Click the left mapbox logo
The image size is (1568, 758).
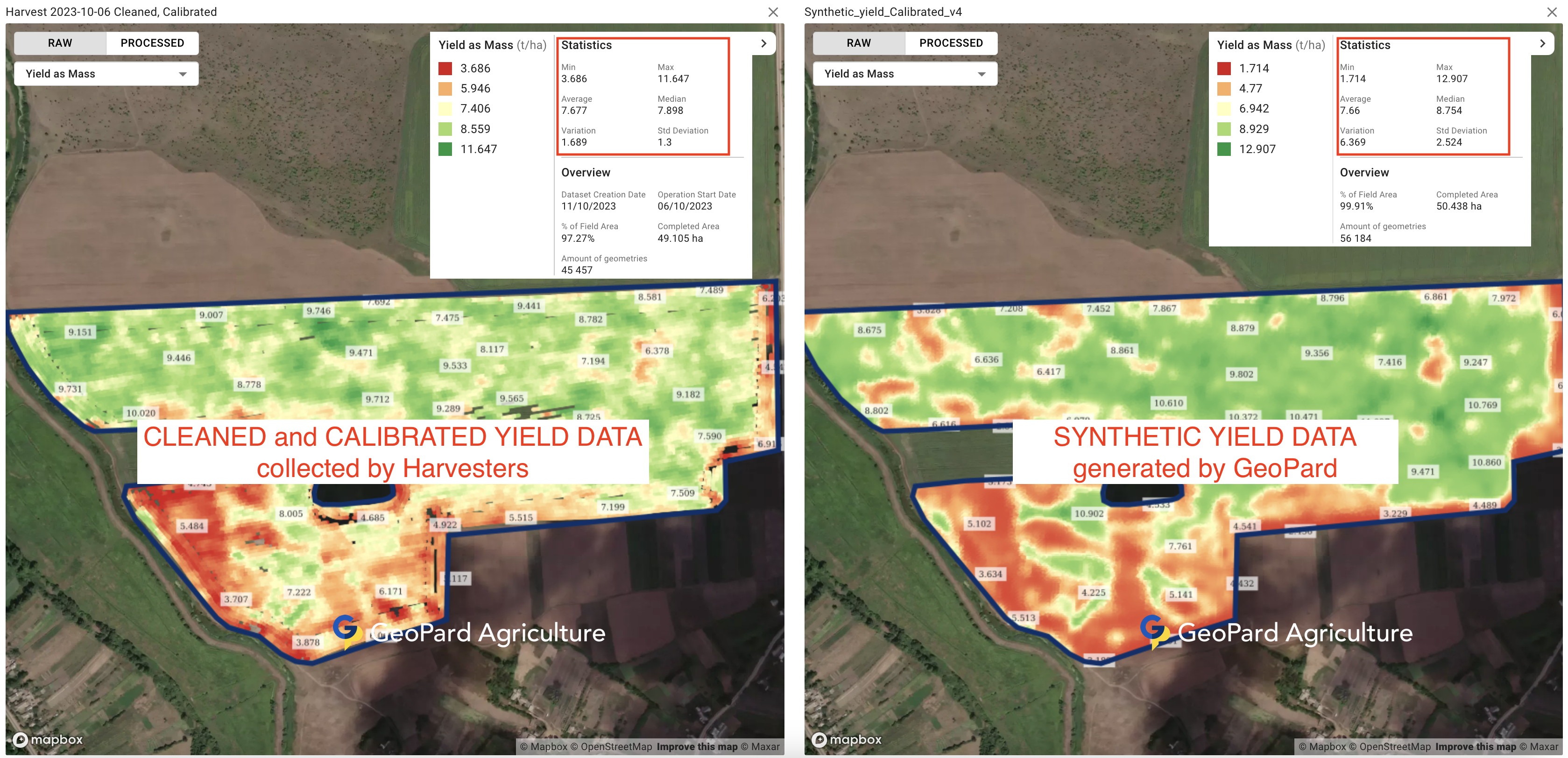tap(48, 739)
